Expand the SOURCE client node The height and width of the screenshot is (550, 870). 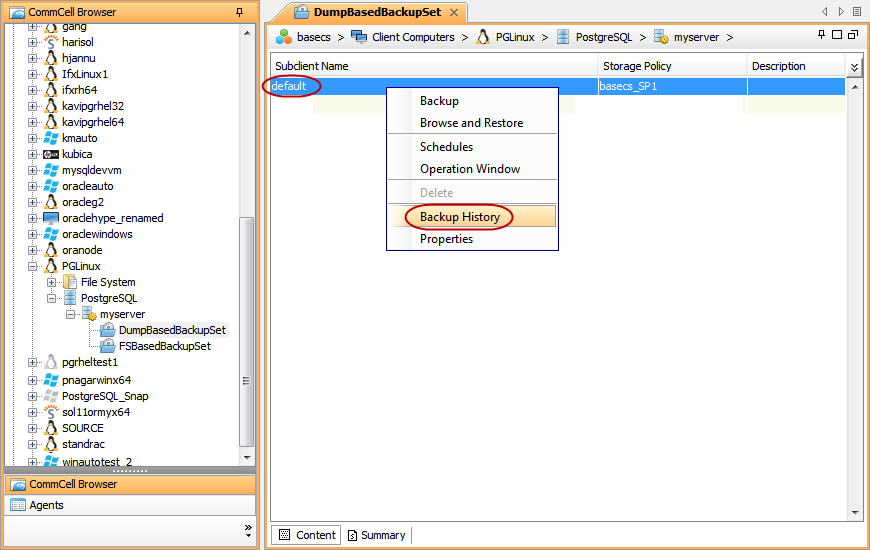tap(33, 428)
